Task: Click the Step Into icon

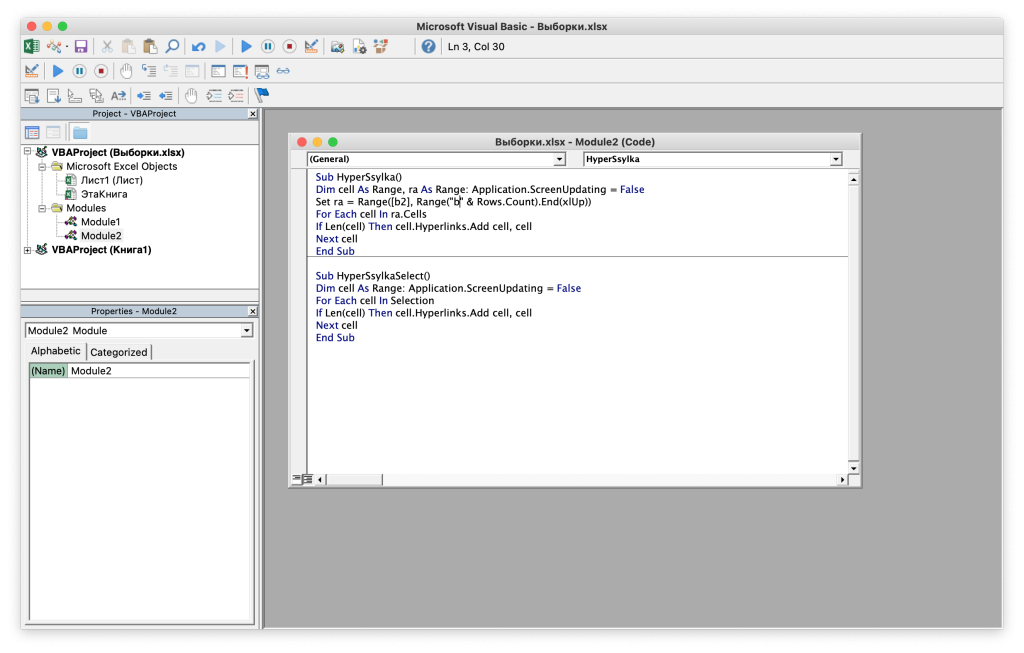Action: point(149,71)
